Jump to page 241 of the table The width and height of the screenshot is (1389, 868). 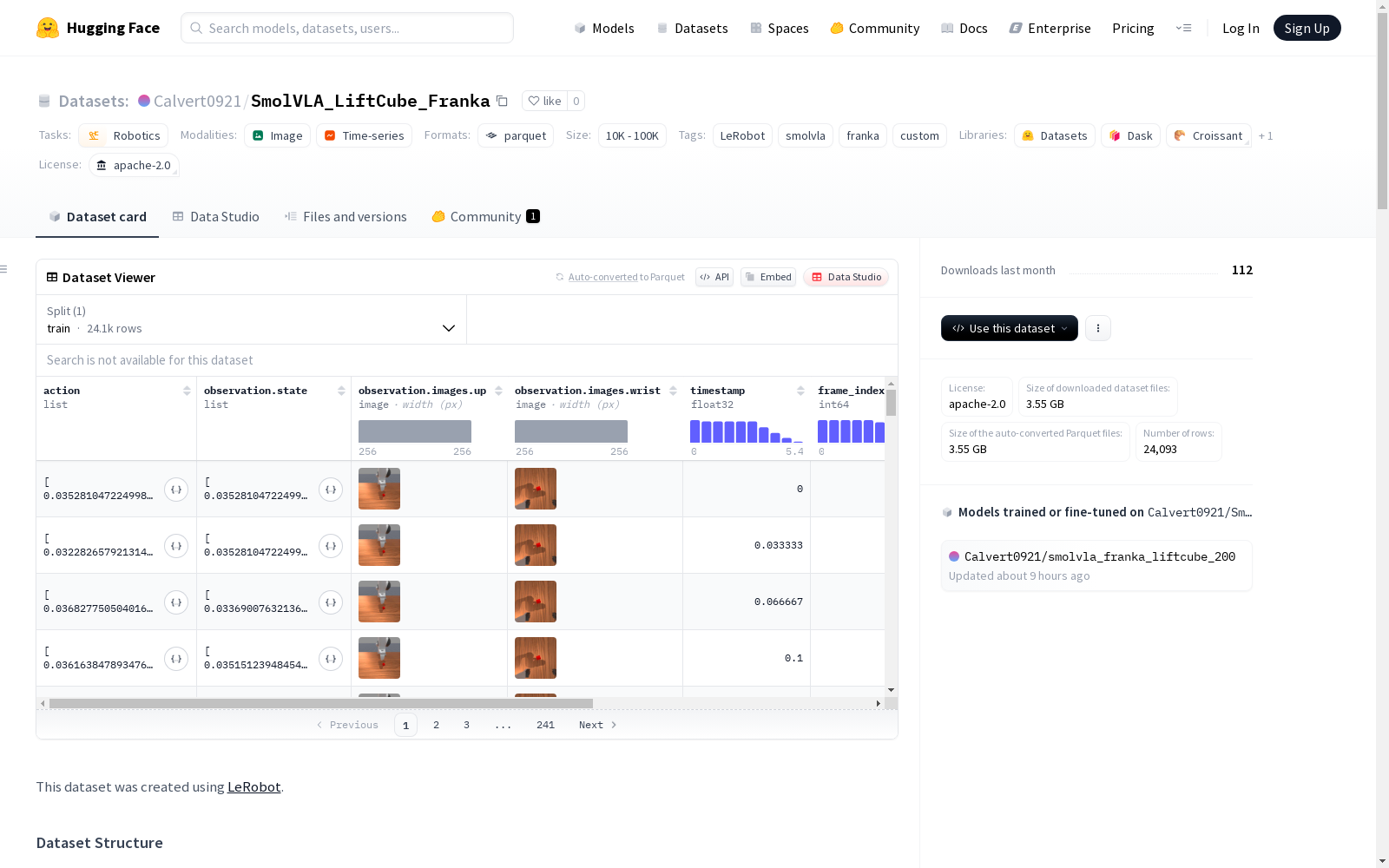pos(545,725)
